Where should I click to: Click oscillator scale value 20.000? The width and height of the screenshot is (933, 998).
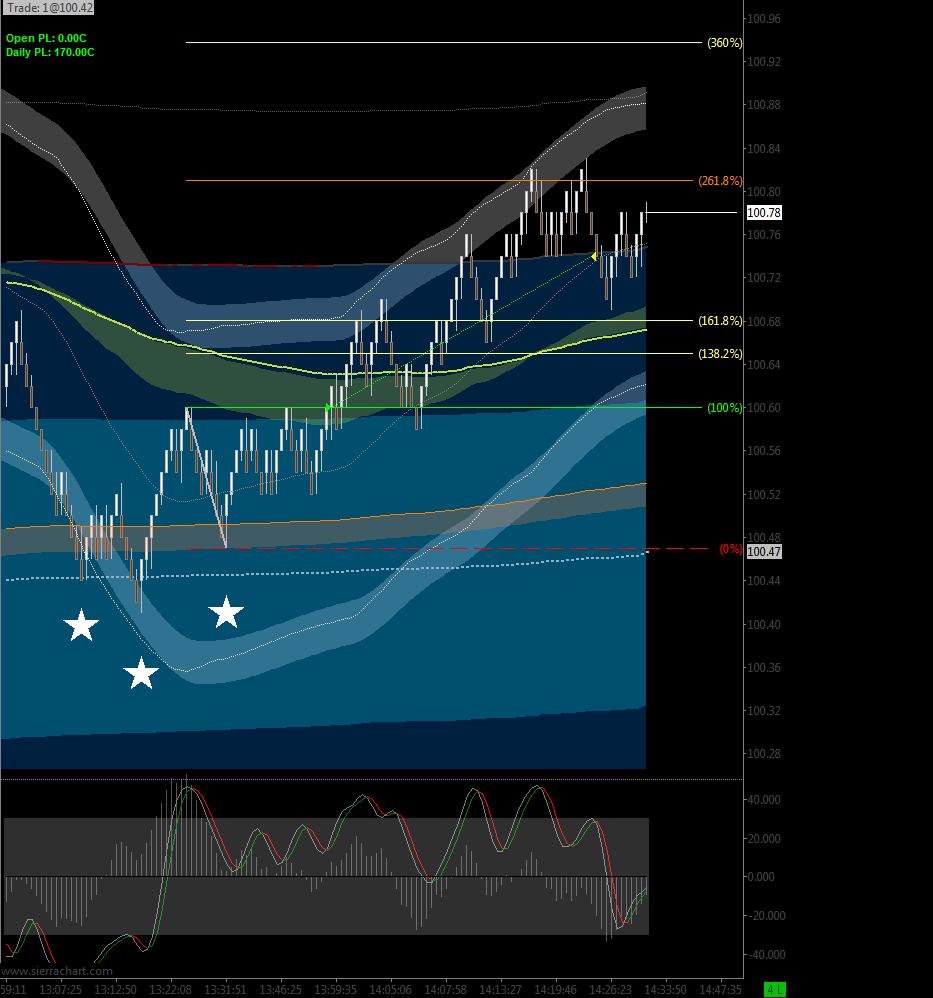tap(764, 839)
